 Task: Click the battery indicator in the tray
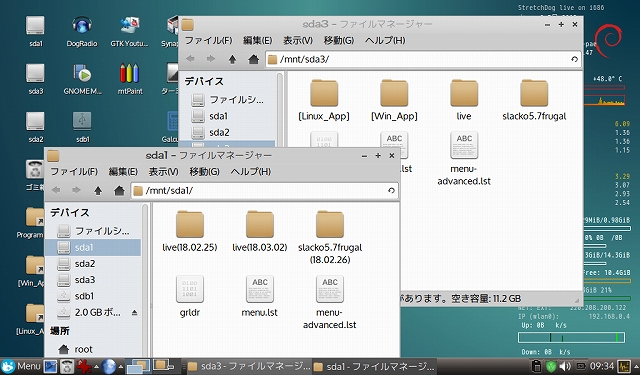(580, 366)
